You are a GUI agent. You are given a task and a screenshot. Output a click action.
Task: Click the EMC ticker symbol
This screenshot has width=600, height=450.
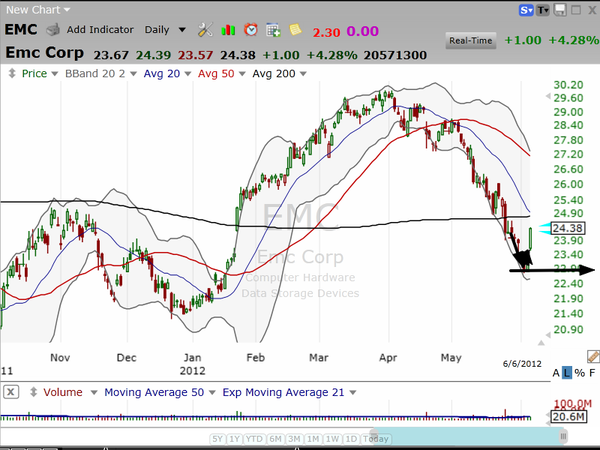[21, 29]
